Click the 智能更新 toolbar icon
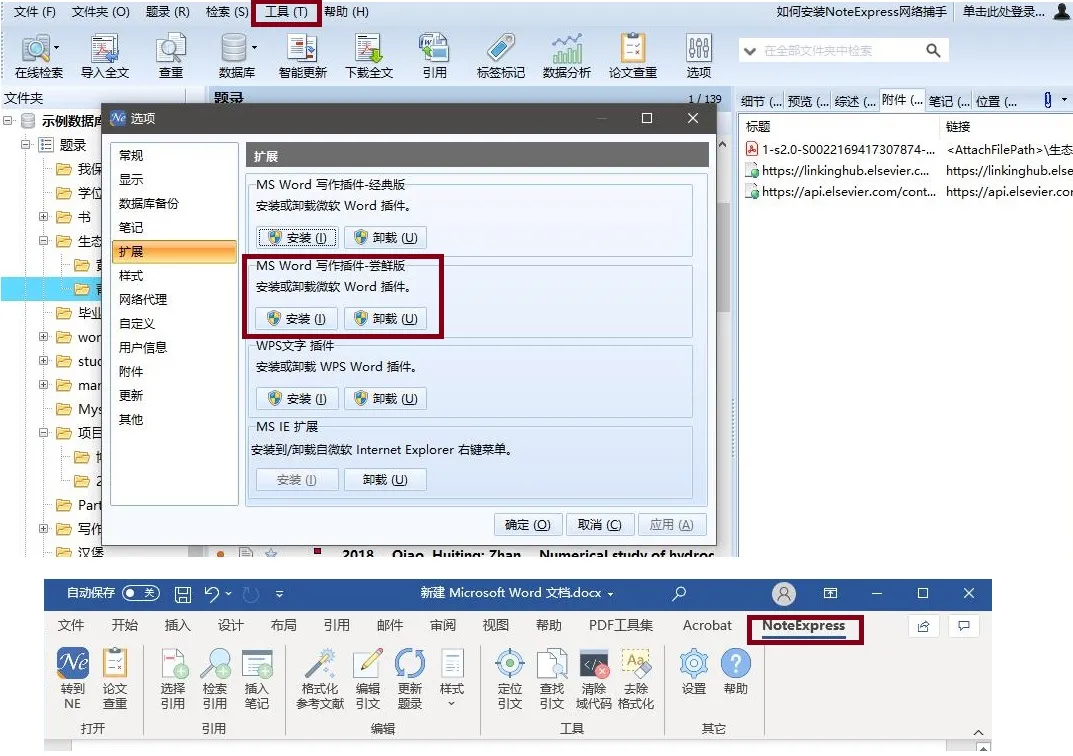 (x=302, y=56)
